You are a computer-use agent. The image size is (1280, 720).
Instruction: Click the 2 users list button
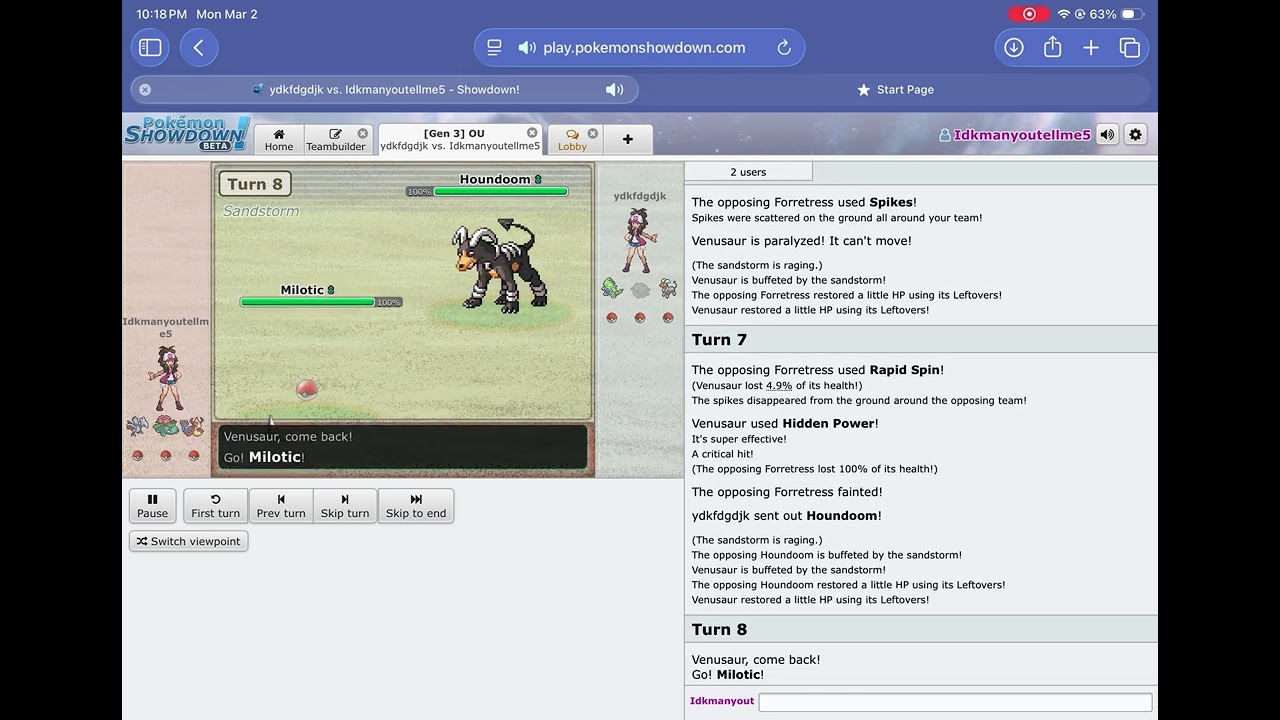(748, 171)
